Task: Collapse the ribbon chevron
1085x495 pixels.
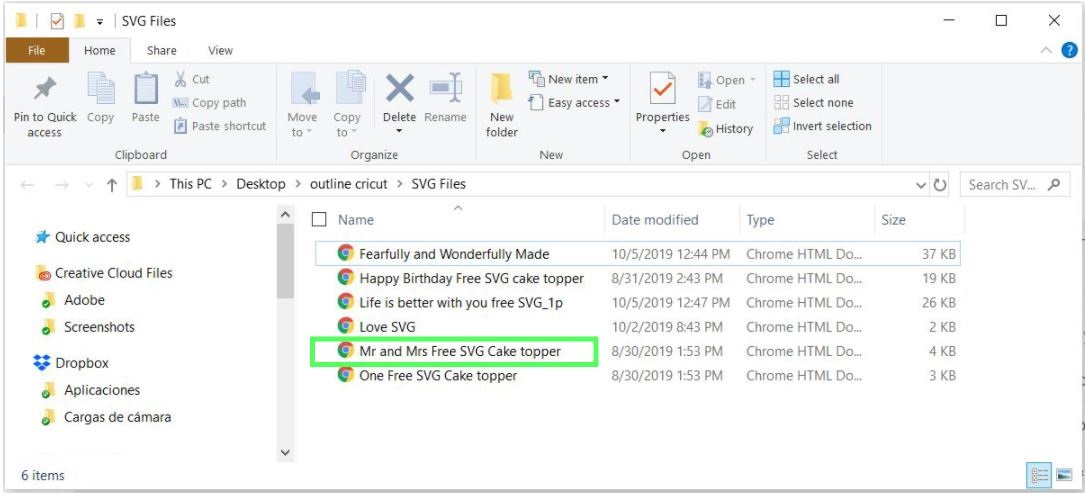Action: 1046,50
